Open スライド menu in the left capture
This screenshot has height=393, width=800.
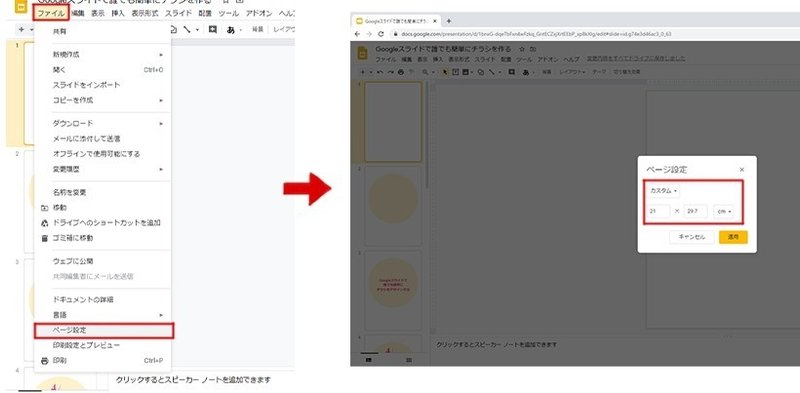coord(179,14)
